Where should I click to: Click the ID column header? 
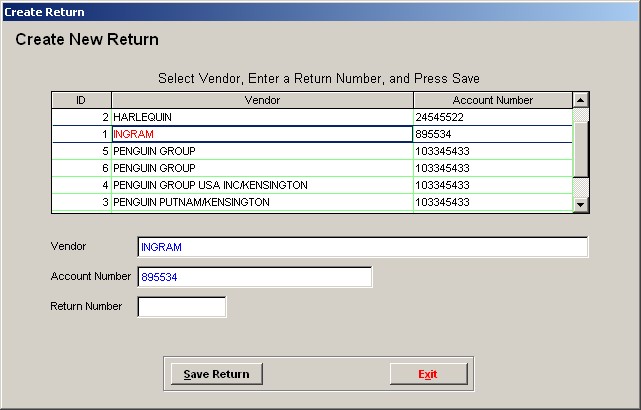tap(81, 100)
